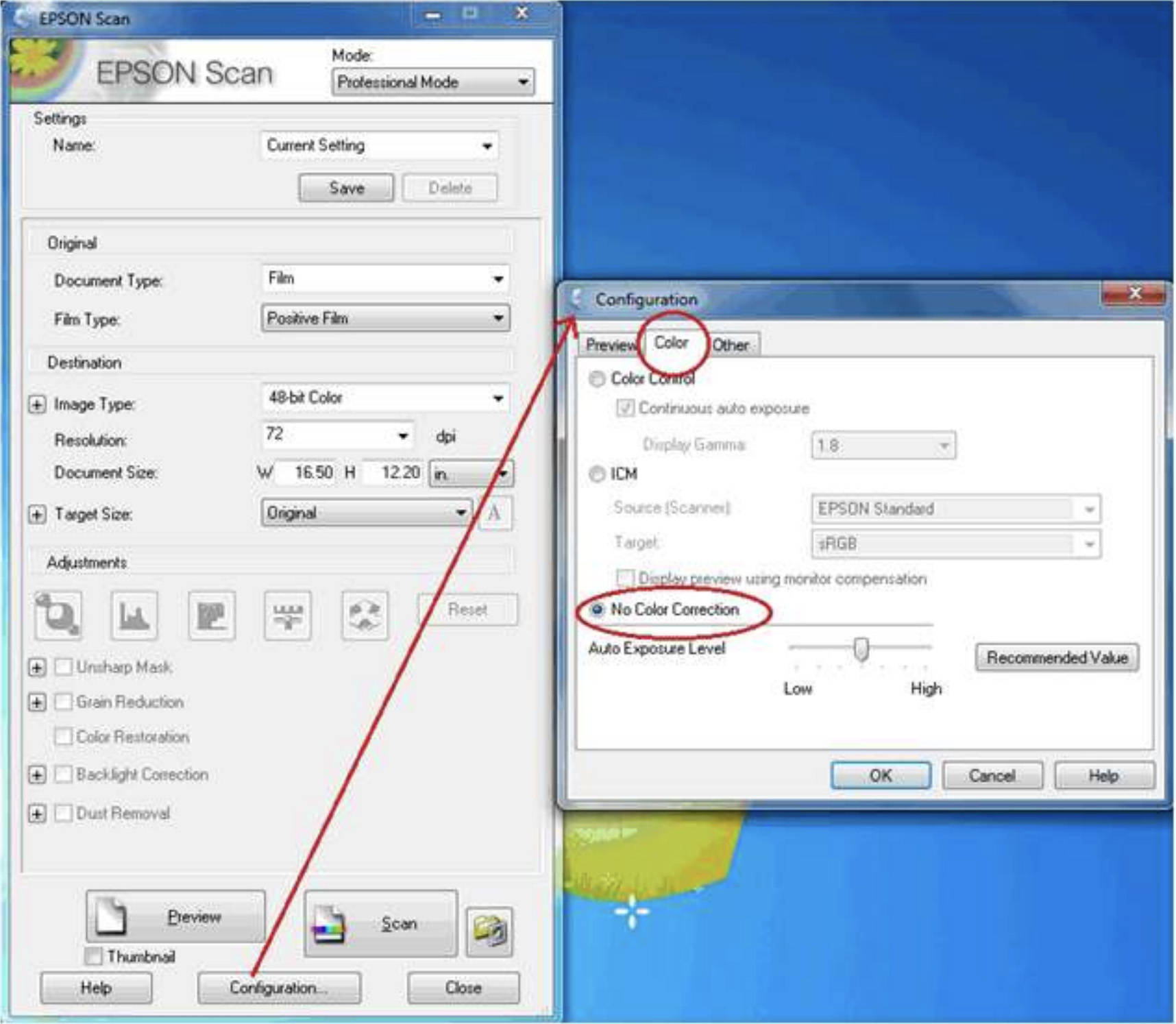1176x1024 pixels.
Task: Open the Display Gamma dropdown
Action: 883,446
